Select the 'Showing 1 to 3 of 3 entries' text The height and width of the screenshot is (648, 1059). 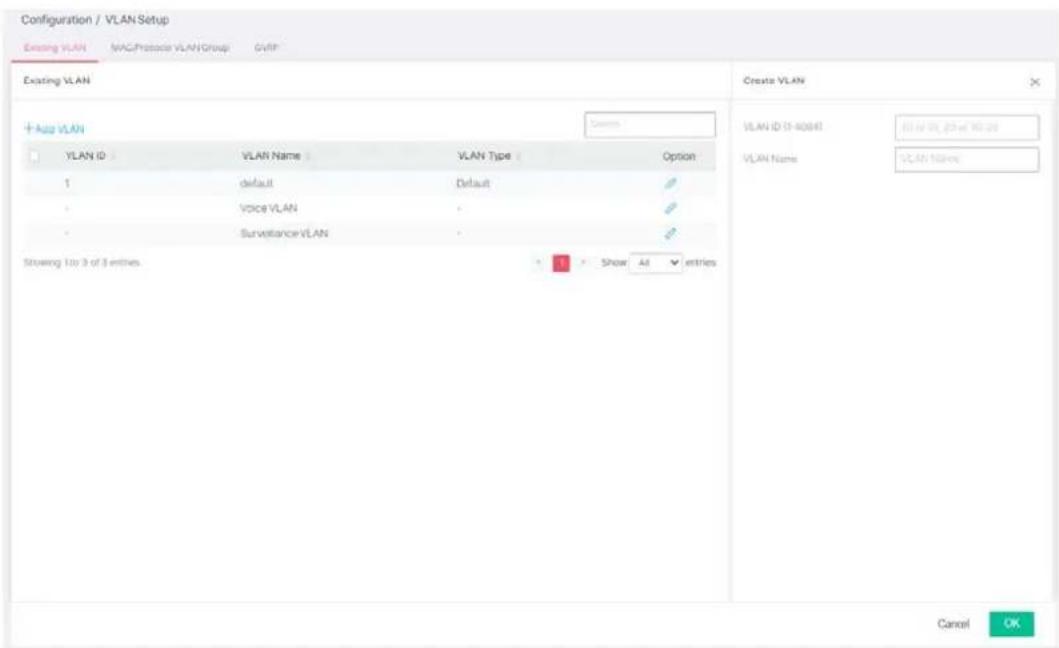tap(82, 262)
